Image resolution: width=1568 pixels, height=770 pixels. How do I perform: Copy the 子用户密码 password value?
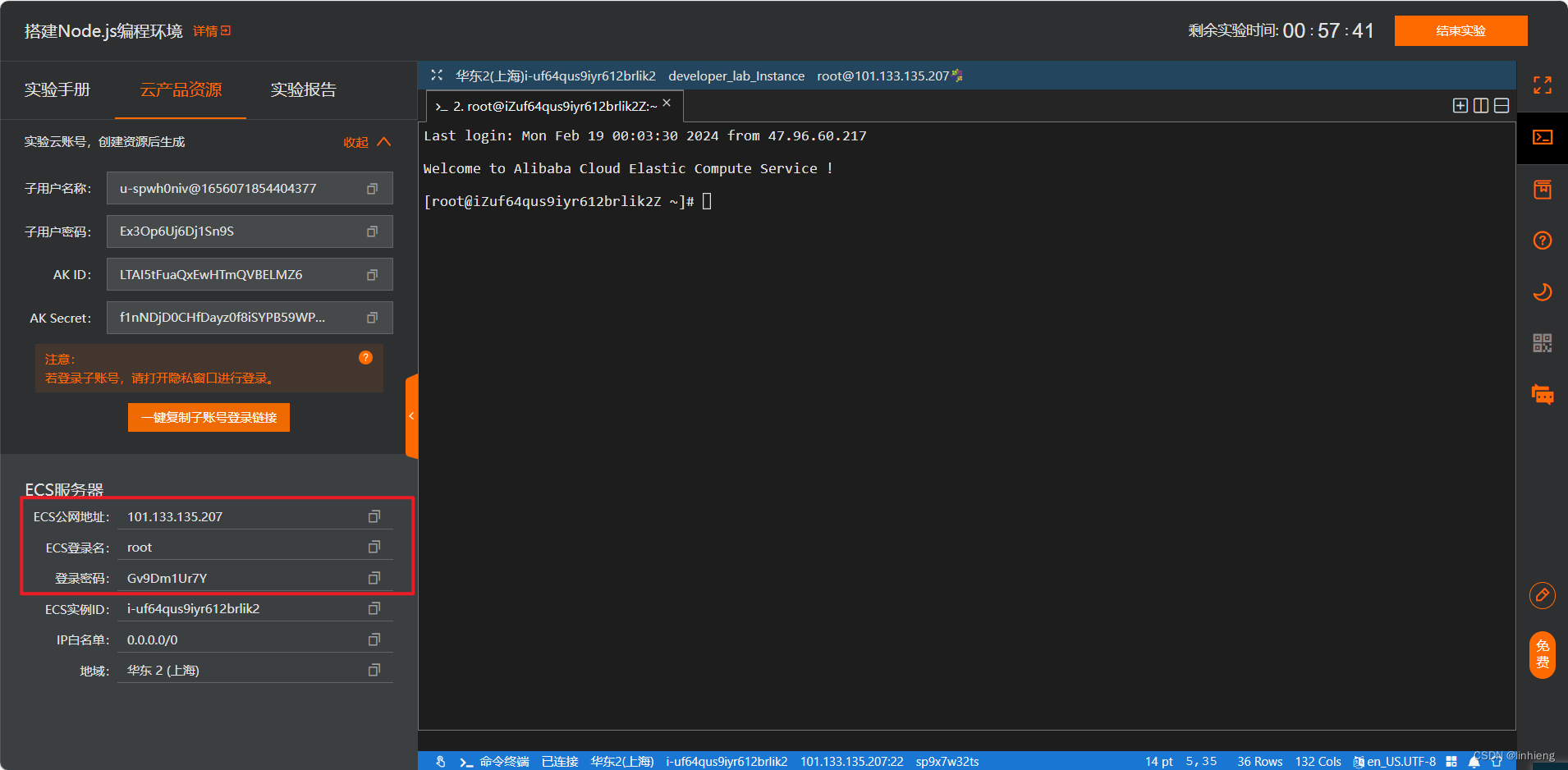(x=372, y=231)
